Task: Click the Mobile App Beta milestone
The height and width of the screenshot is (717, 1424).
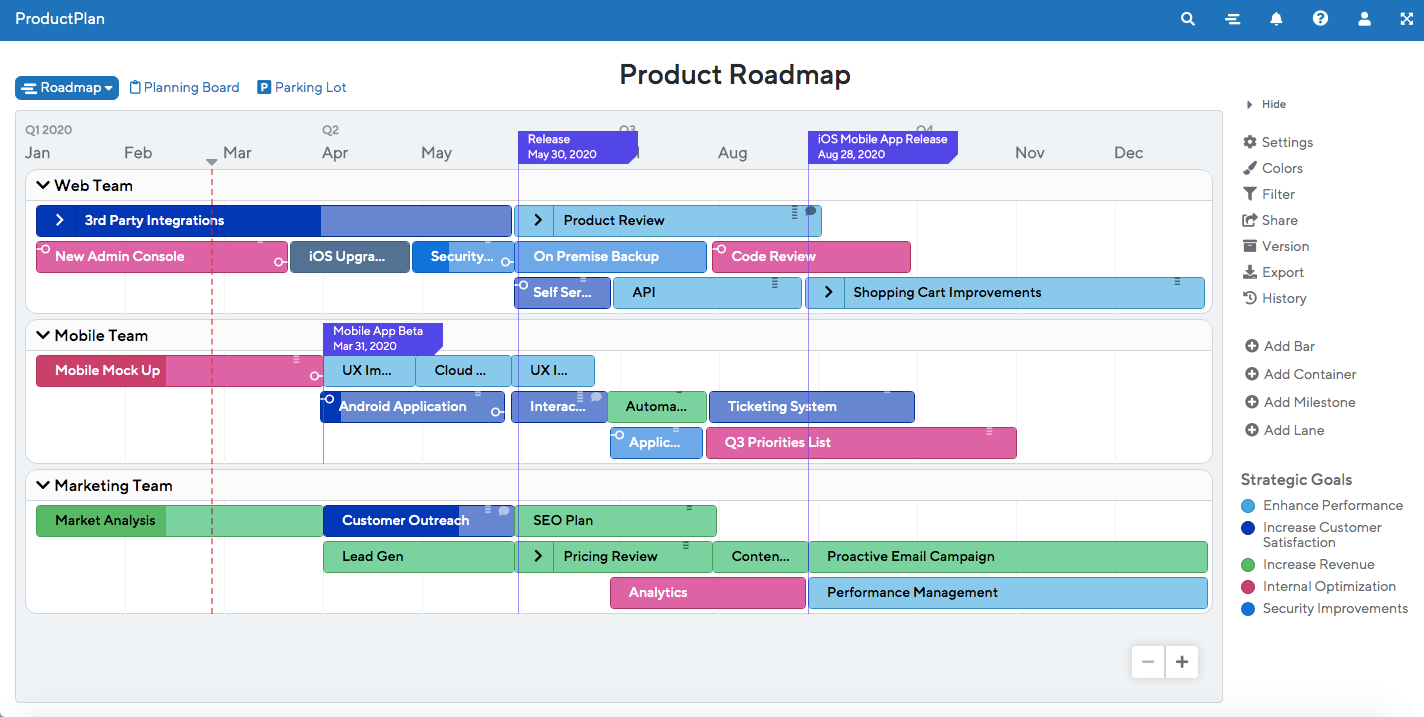Action: point(383,339)
